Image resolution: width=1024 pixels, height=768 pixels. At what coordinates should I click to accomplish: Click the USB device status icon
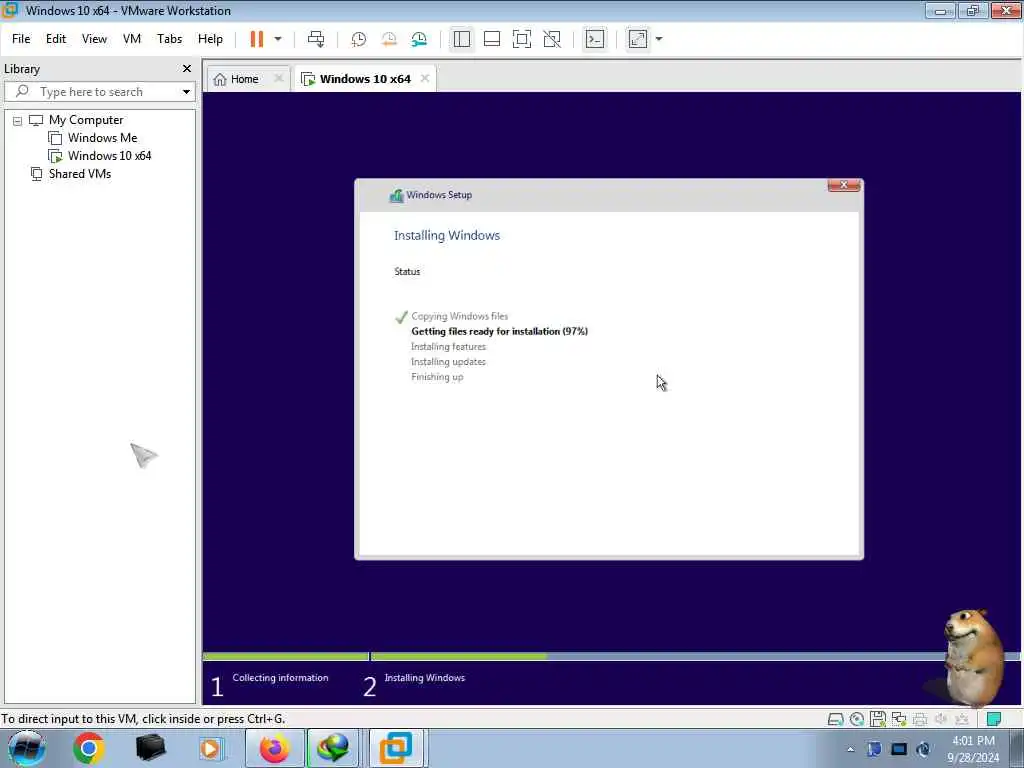pos(962,720)
